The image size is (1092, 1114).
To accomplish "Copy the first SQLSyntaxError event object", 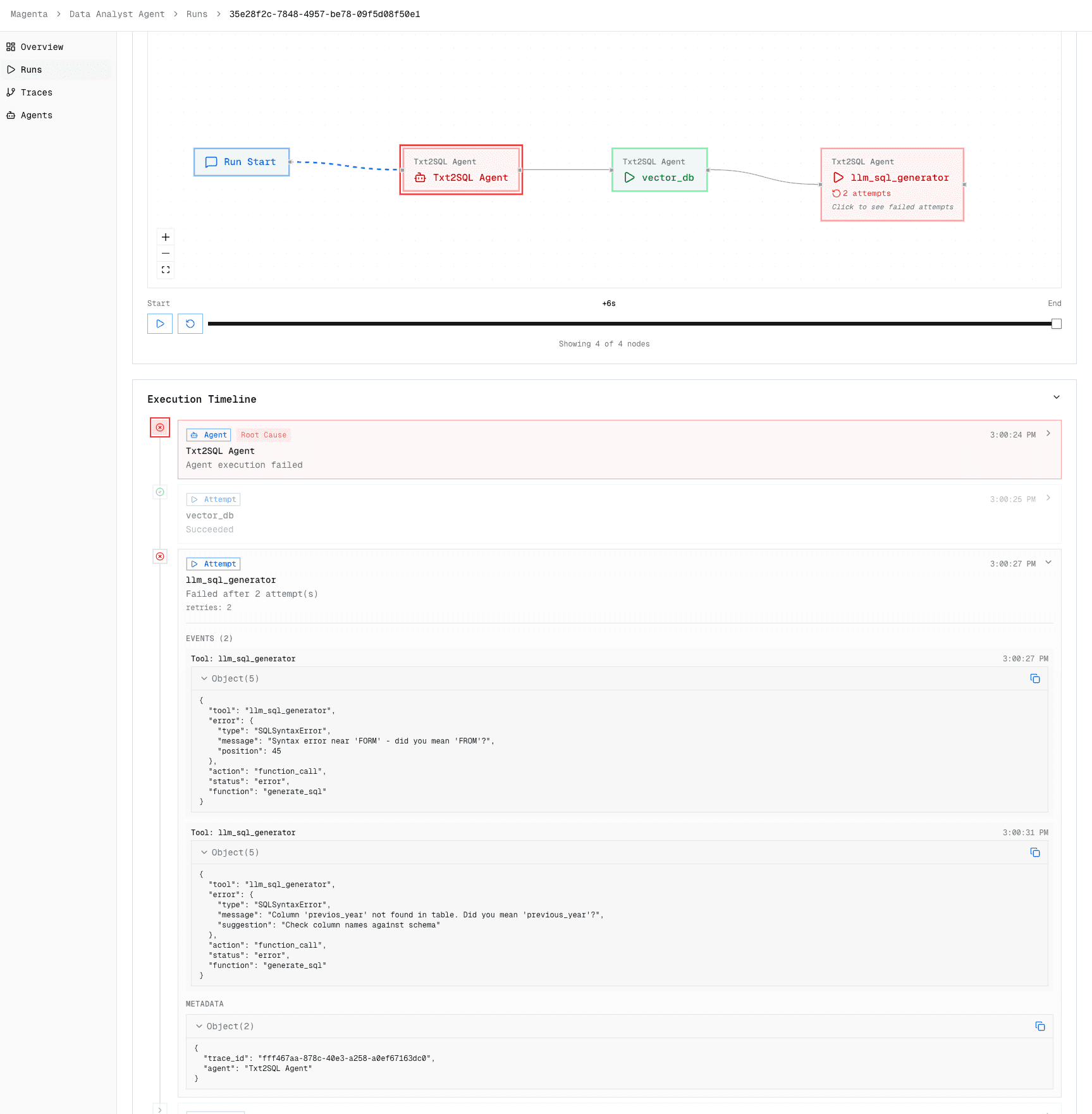I will pos(1035,678).
